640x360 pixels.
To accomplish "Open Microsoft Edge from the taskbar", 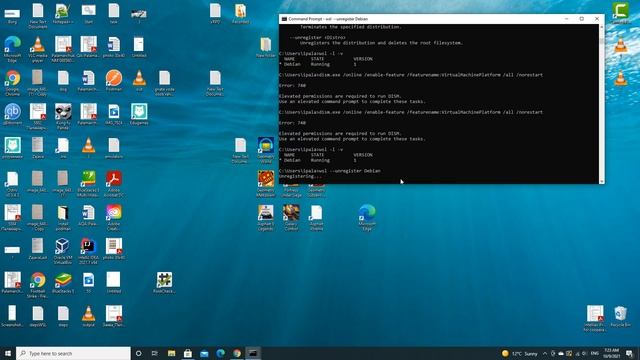I will 220,353.
